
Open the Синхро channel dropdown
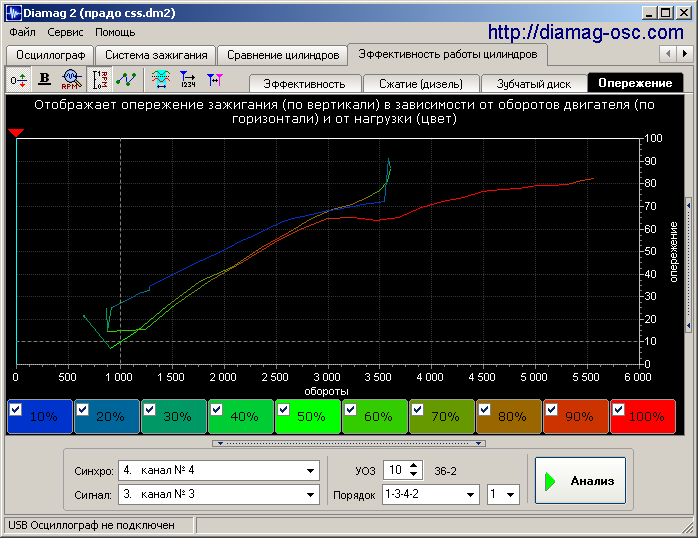coord(310,470)
